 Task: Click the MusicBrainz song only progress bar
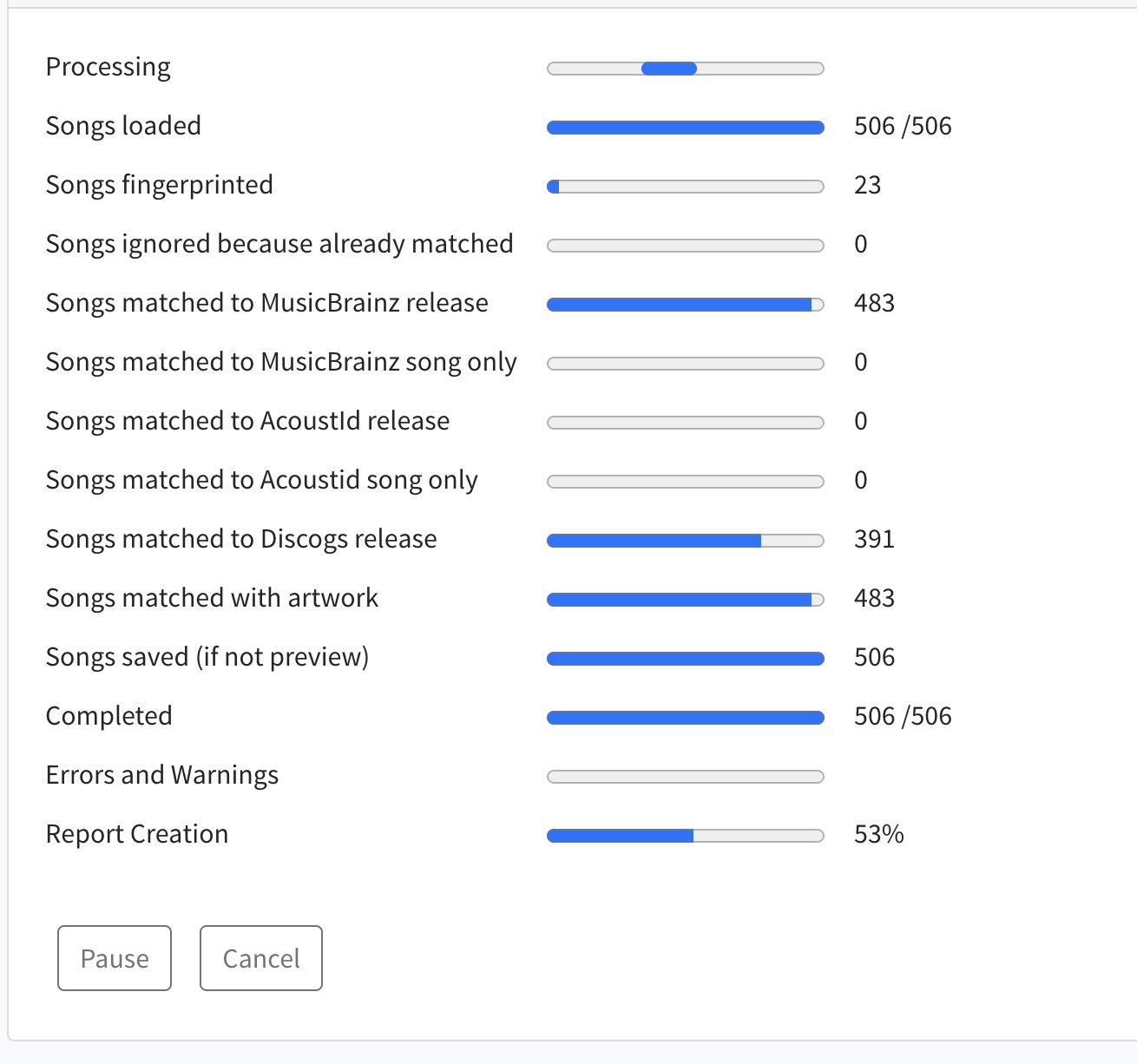pyautogui.click(x=686, y=364)
